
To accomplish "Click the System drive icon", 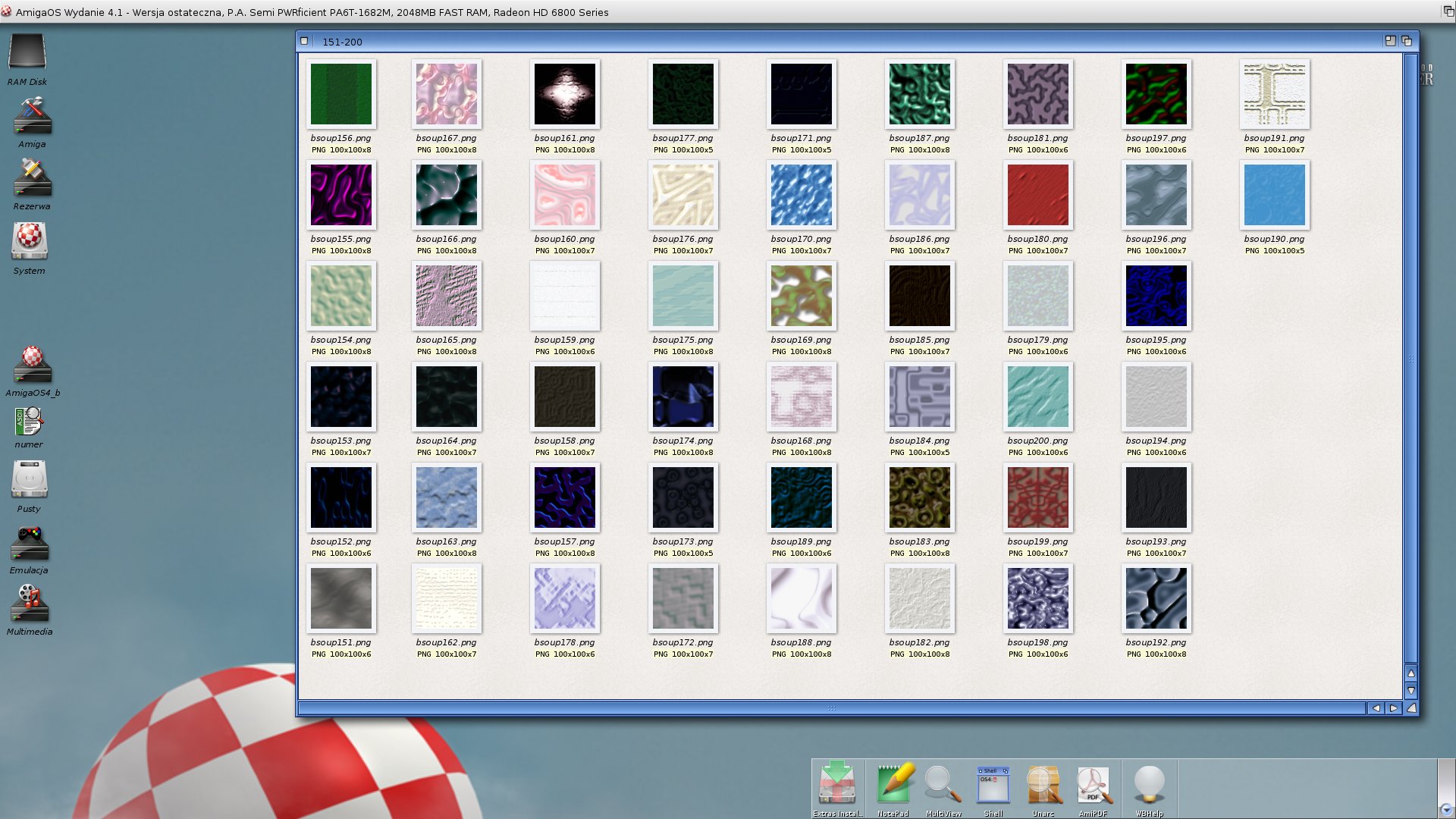I will 30,241.
